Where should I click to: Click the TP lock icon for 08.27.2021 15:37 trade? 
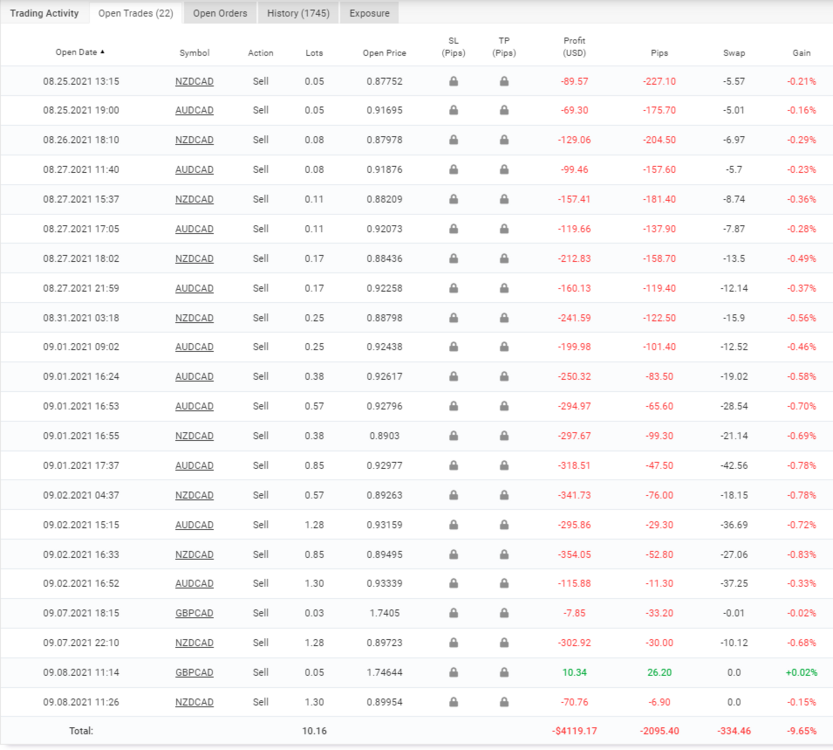click(504, 200)
